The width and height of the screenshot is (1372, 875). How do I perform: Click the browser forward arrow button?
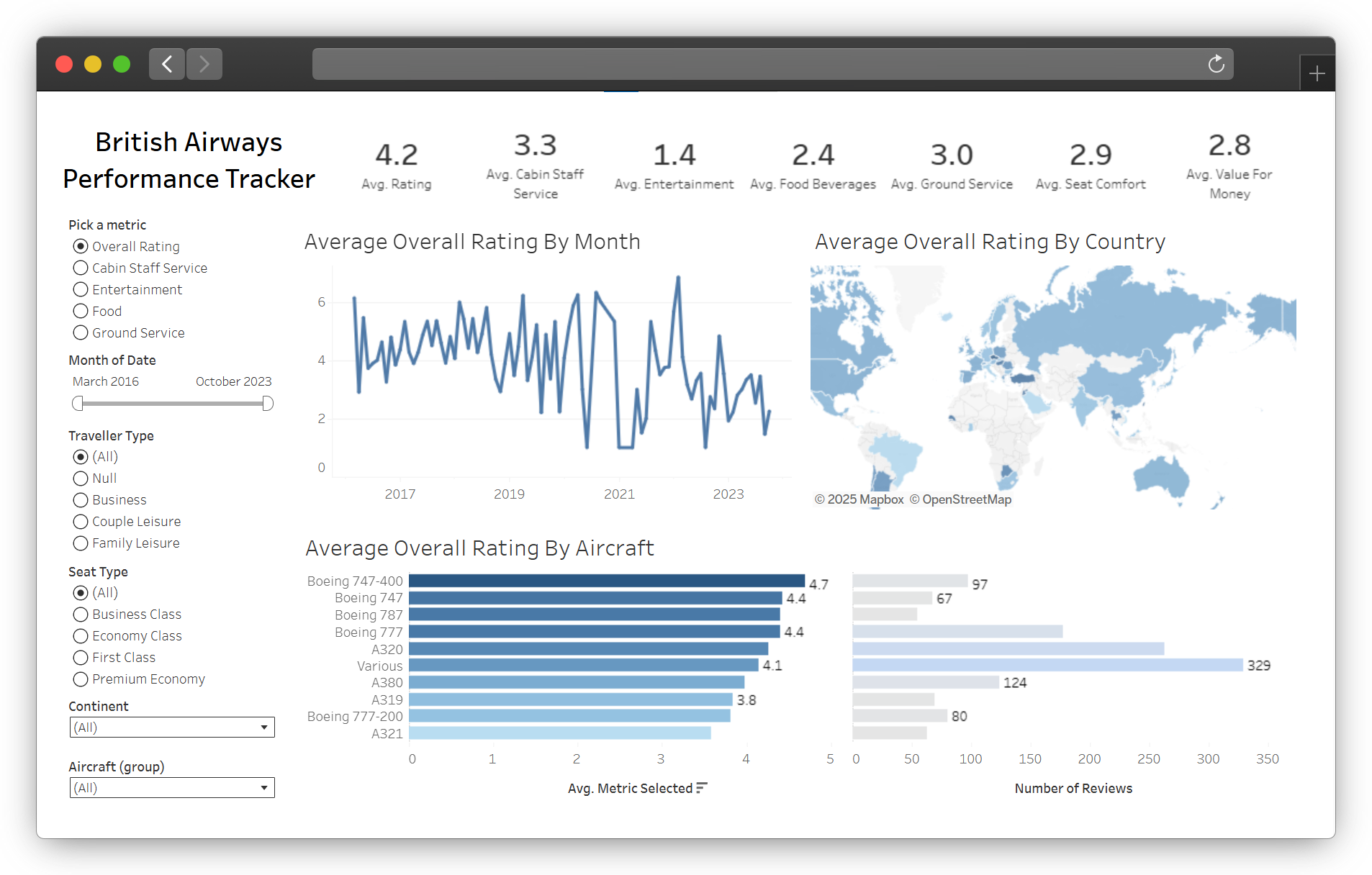[204, 64]
